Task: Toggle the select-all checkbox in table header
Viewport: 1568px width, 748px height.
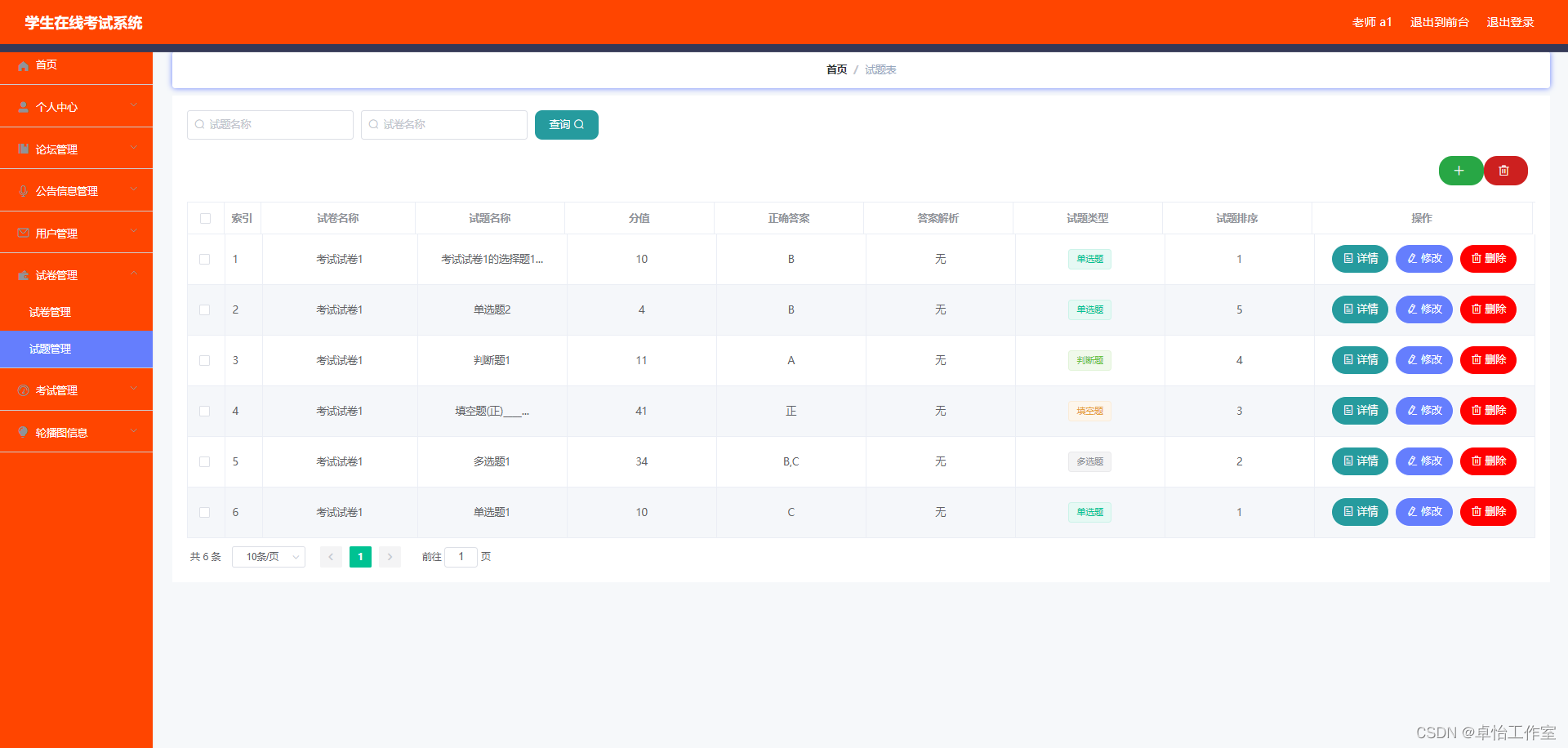Action: [205, 219]
